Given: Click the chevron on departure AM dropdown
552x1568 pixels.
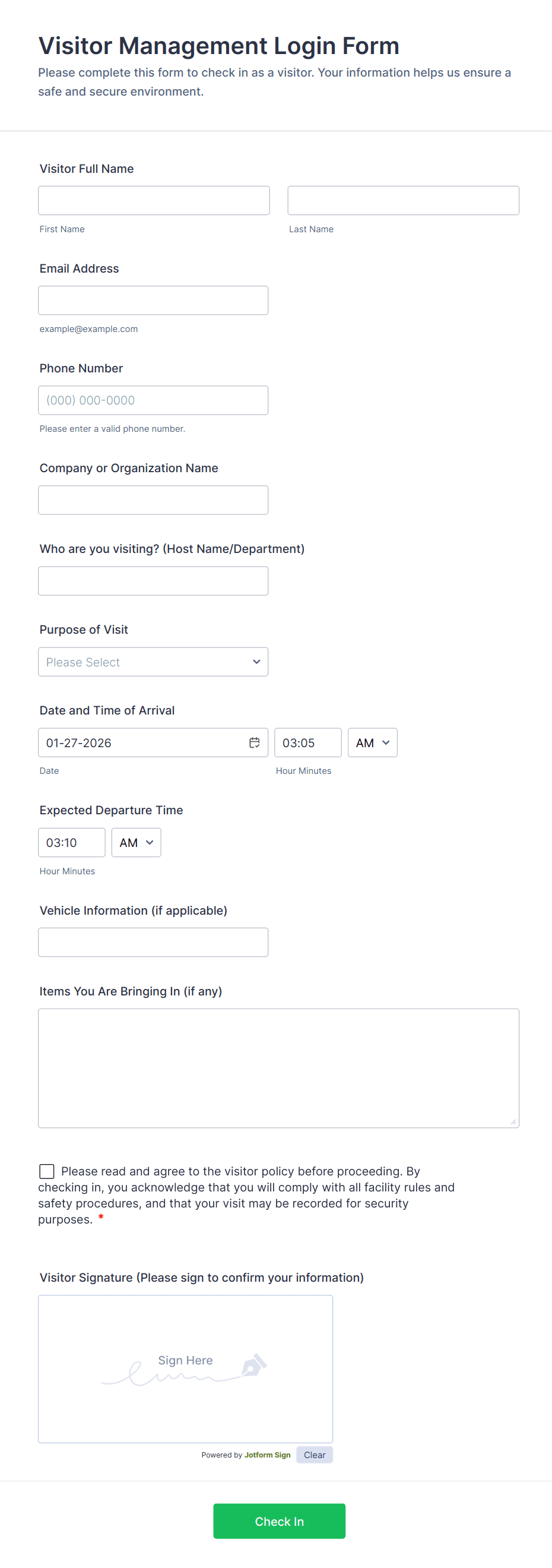Looking at the screenshot, I should [149, 842].
